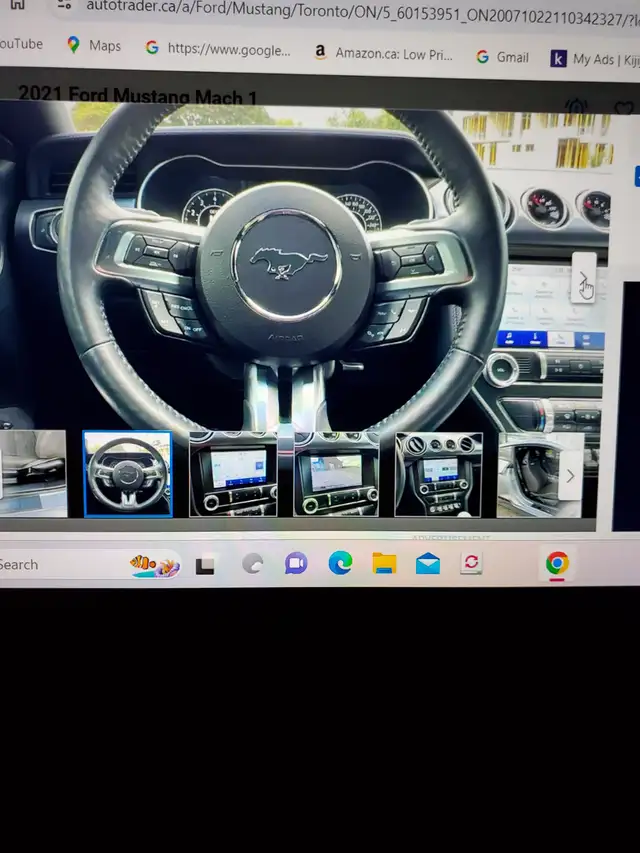Save the listing with the heart icon
Image resolution: width=640 pixels, height=853 pixels.
pos(625,109)
